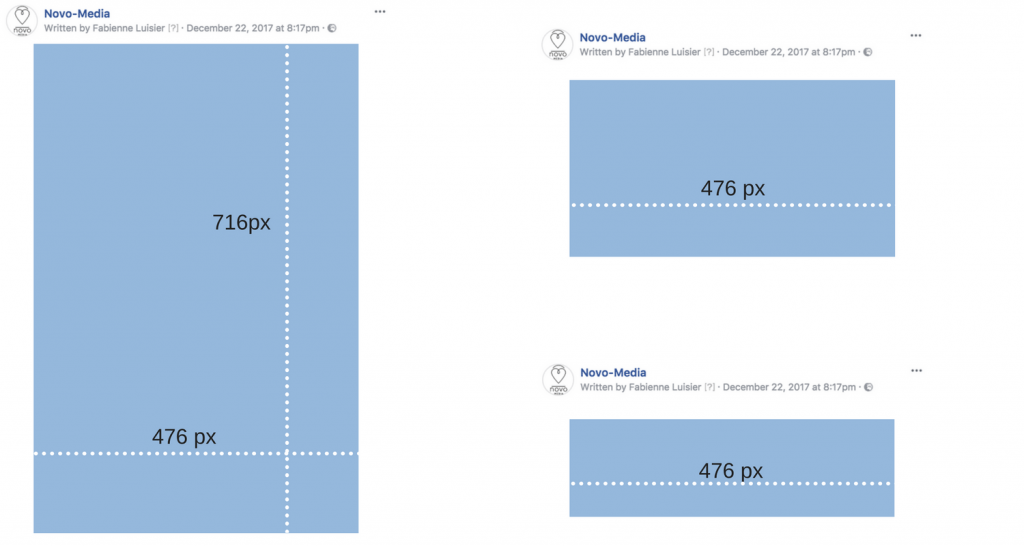Click the [?] help marker on the bottom-right post
Image resolution: width=1024 pixels, height=546 pixels.
click(709, 387)
